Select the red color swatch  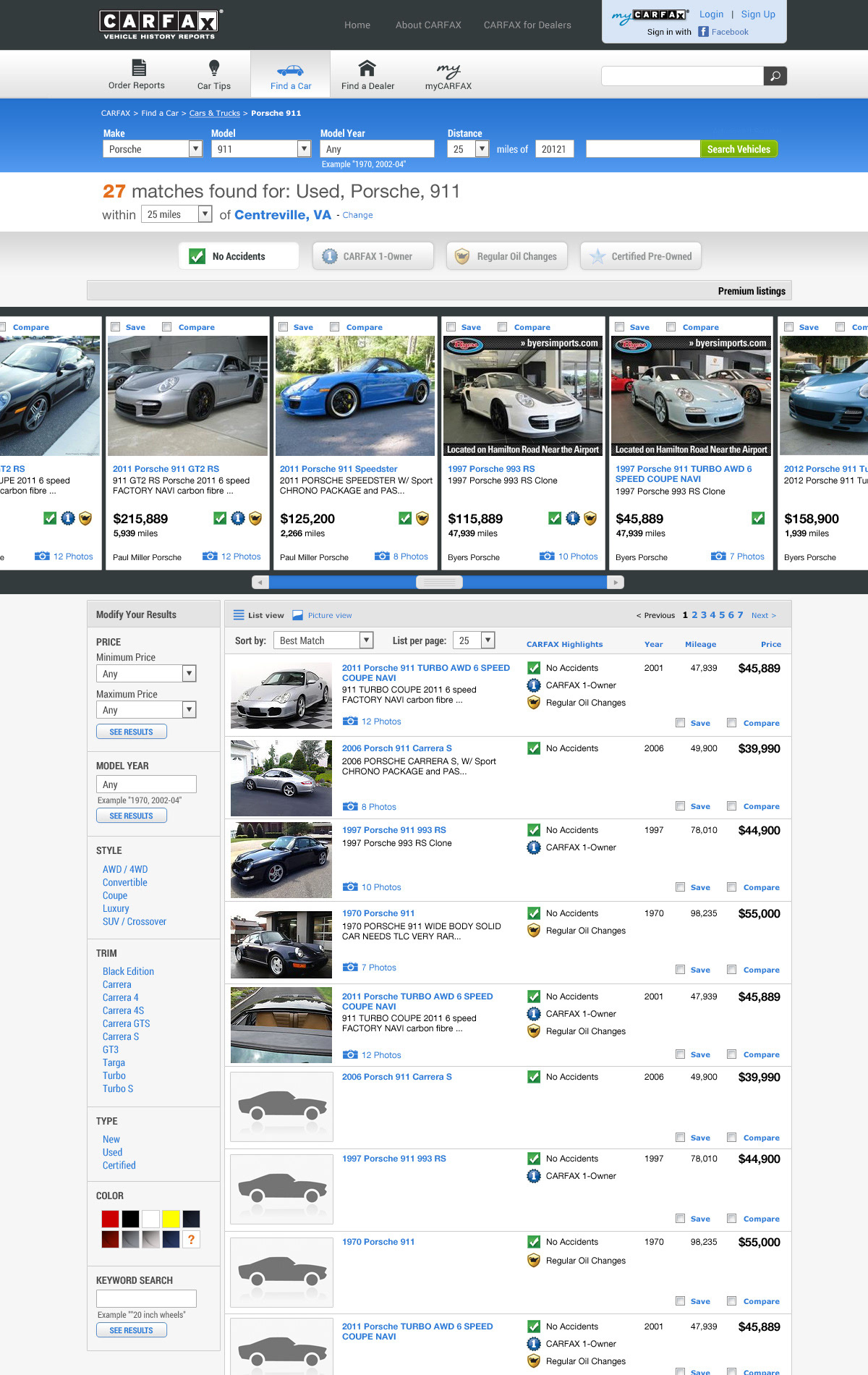[x=110, y=1219]
